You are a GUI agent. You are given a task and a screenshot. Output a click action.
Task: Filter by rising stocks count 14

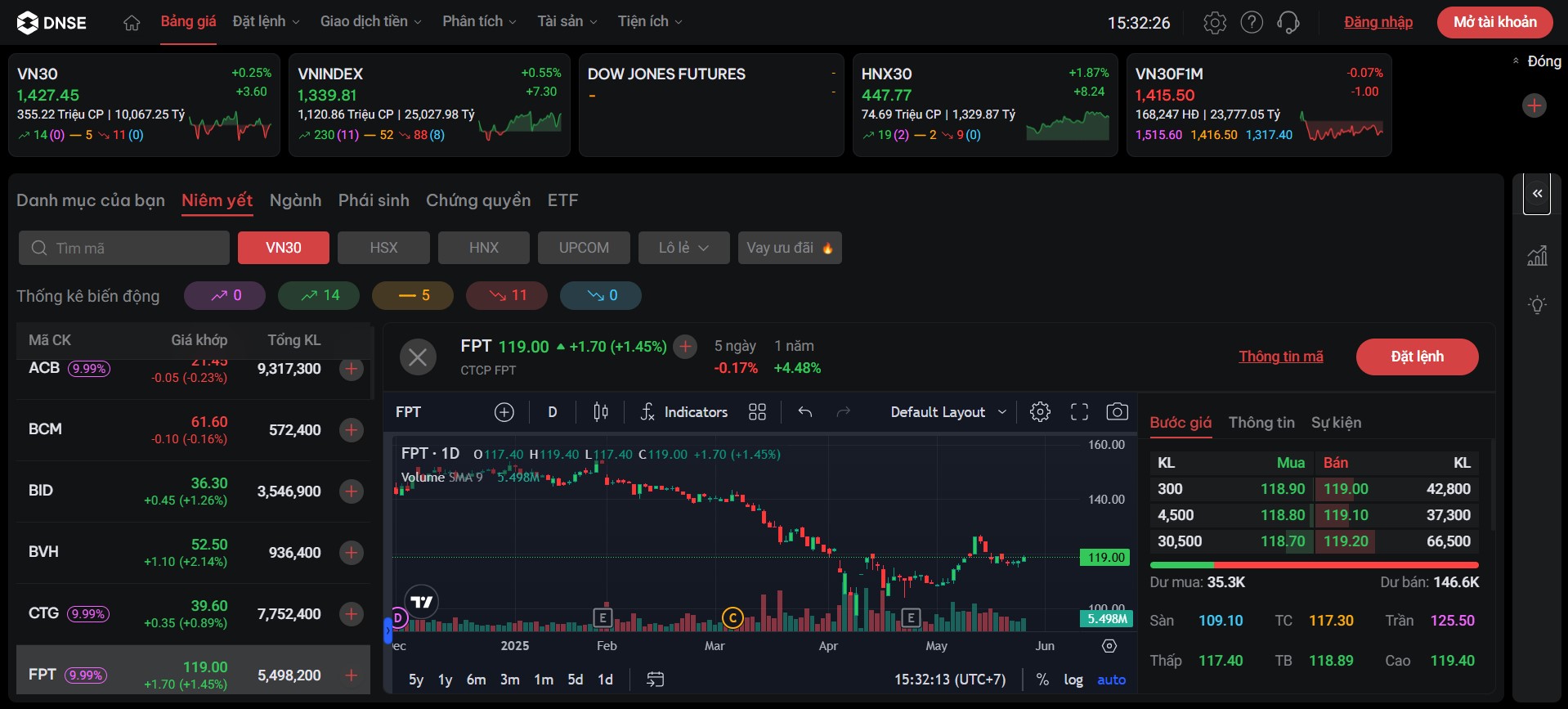pyautogui.click(x=319, y=295)
